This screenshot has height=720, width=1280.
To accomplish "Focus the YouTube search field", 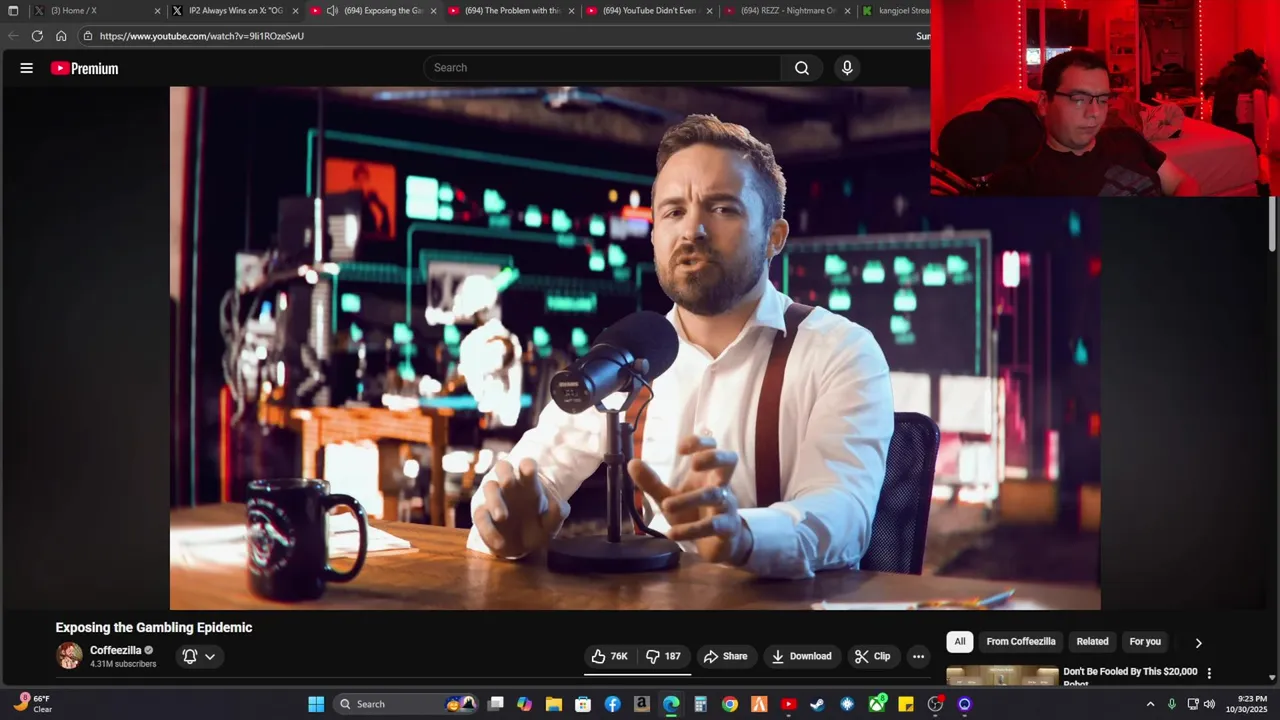I will [602, 68].
